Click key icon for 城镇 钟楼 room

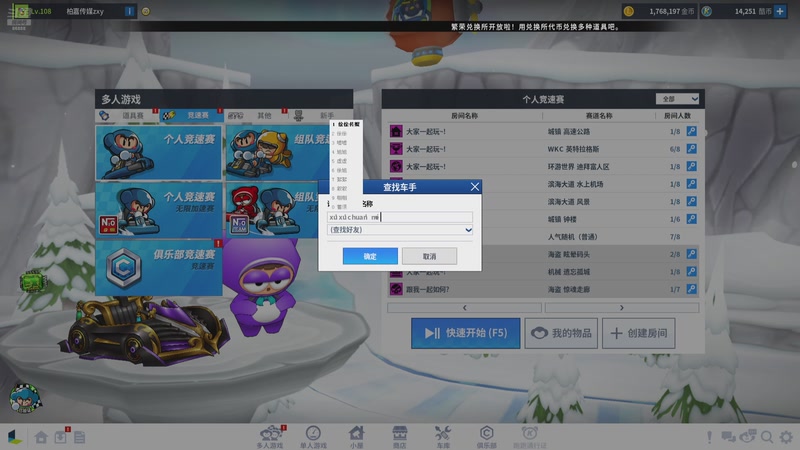[691, 219]
